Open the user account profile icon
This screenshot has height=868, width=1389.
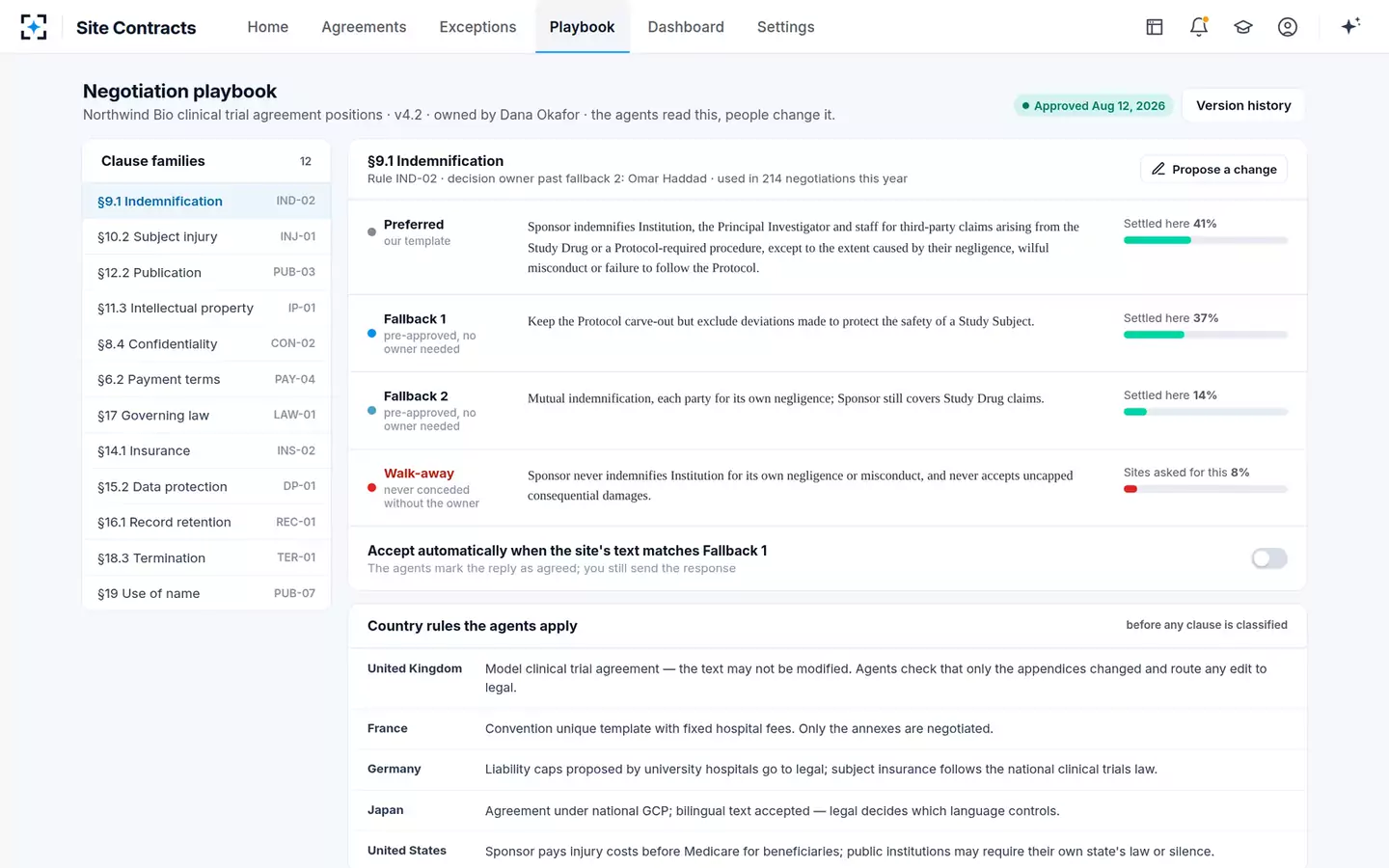(x=1288, y=27)
